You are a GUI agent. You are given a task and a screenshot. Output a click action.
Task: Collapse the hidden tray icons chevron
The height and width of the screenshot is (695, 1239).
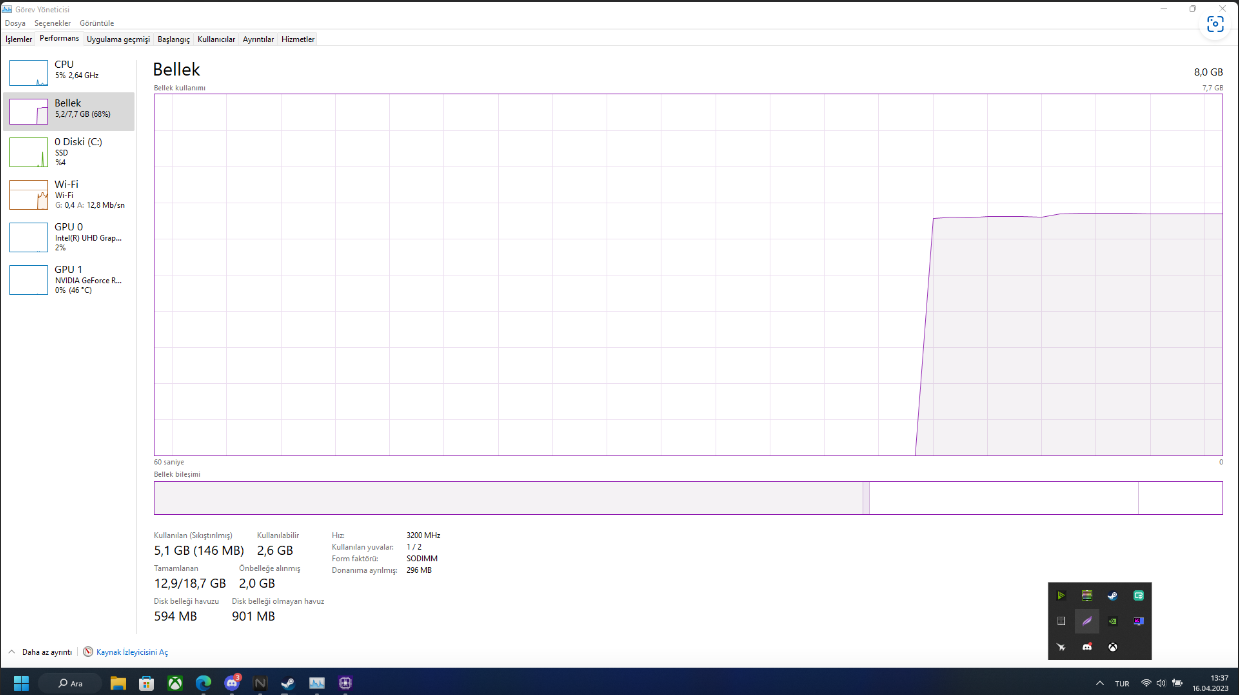(1100, 683)
